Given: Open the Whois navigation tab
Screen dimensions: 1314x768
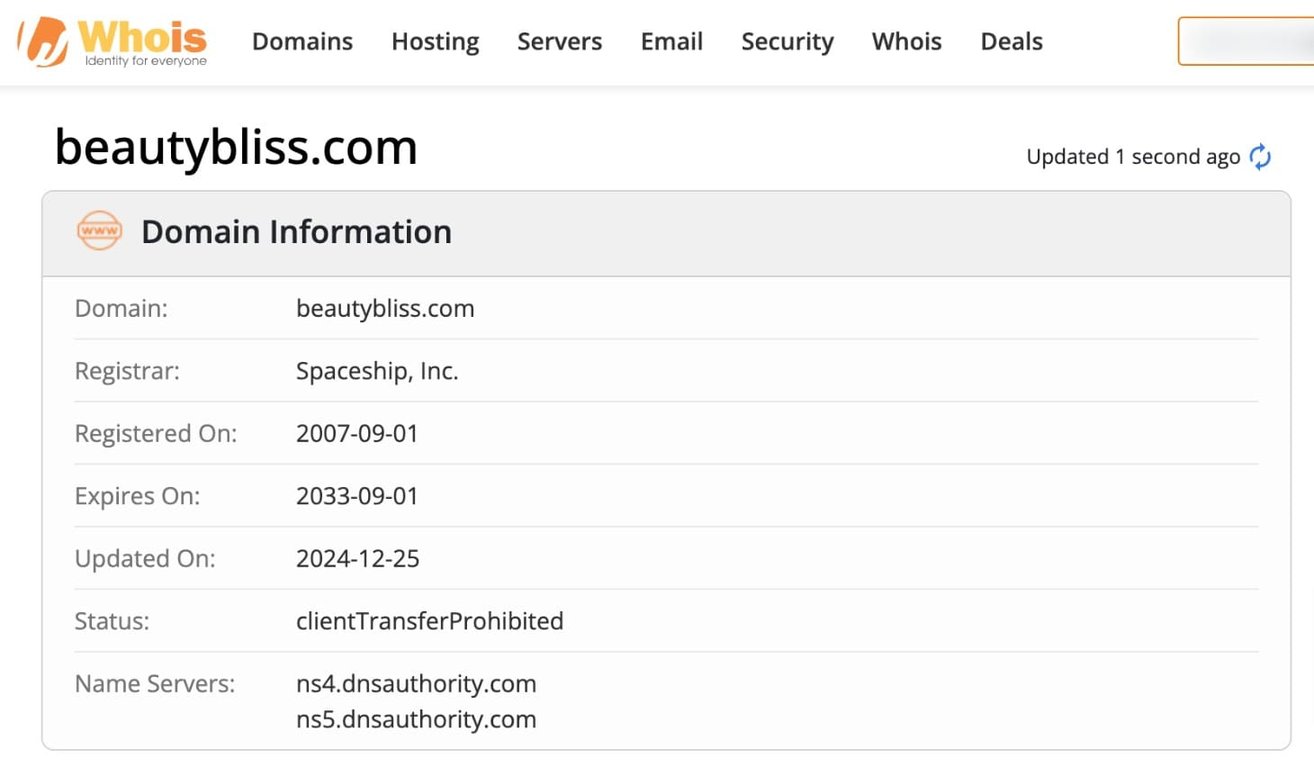Looking at the screenshot, I should pyautogui.click(x=906, y=41).
